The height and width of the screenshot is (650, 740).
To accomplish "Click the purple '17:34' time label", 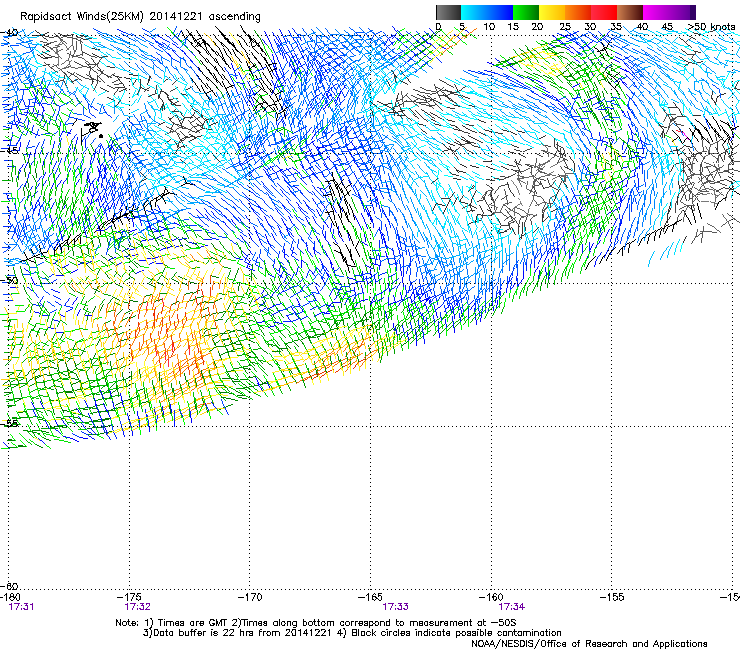I will click(512, 607).
